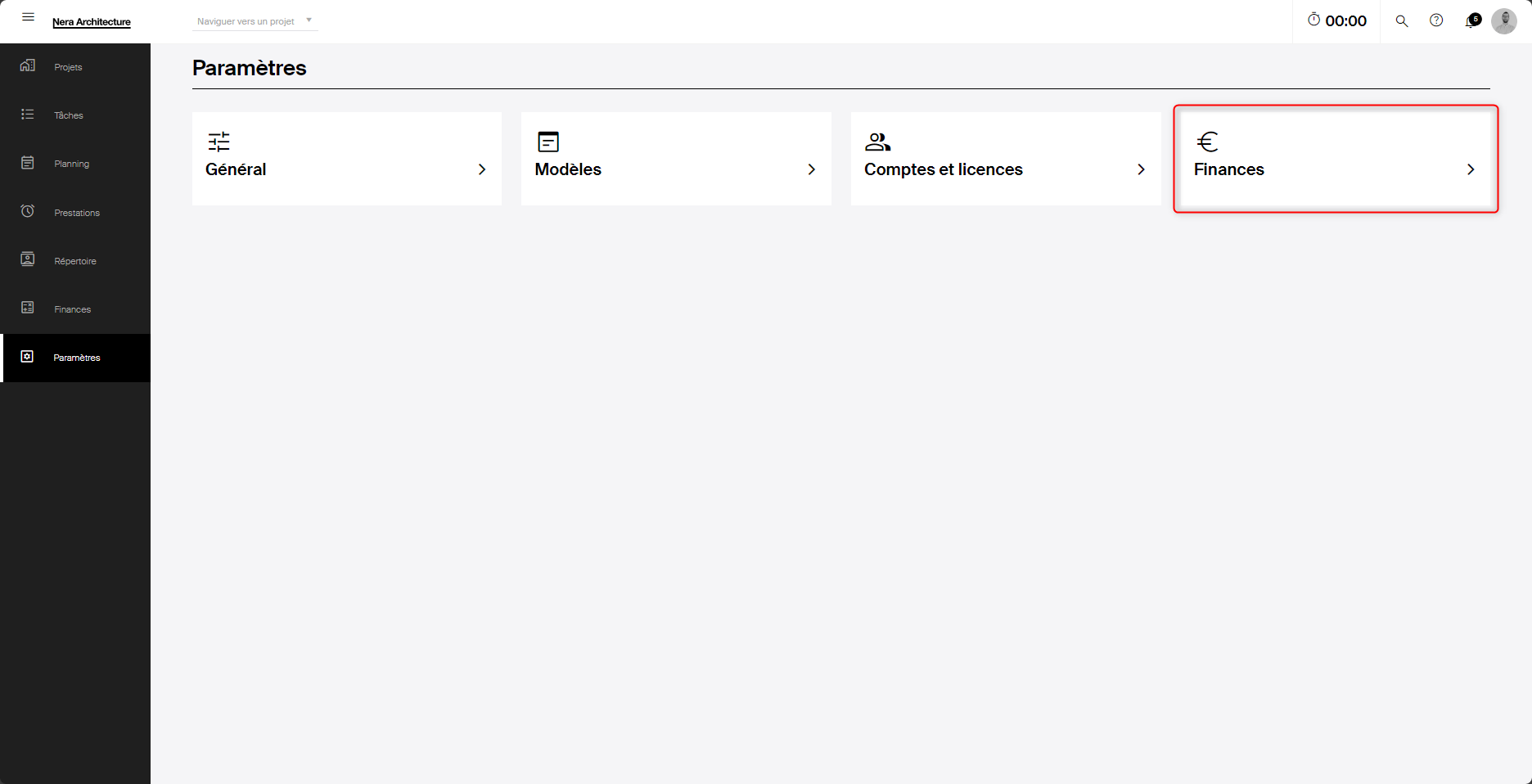Screen dimensions: 1532x784
Task: Click chevron on Comptes et licences card
Action: 1142,169
